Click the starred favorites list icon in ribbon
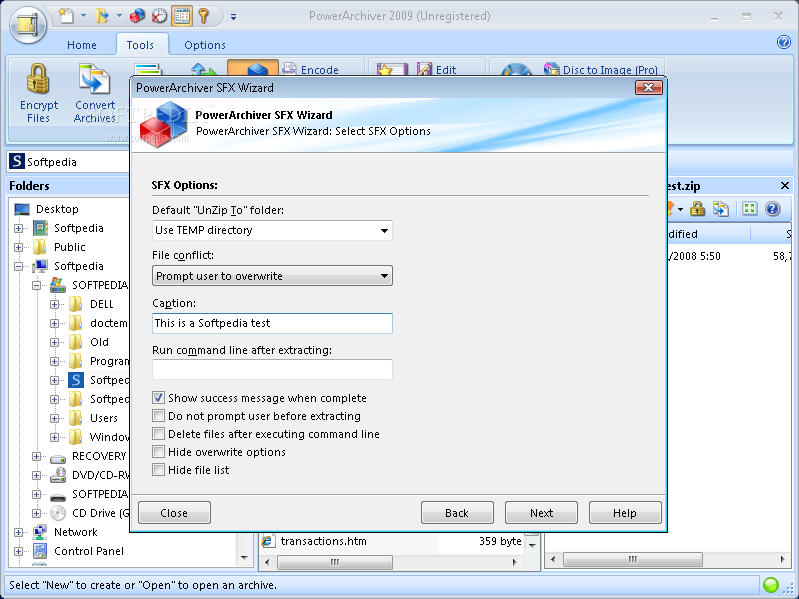799x599 pixels. [391, 70]
